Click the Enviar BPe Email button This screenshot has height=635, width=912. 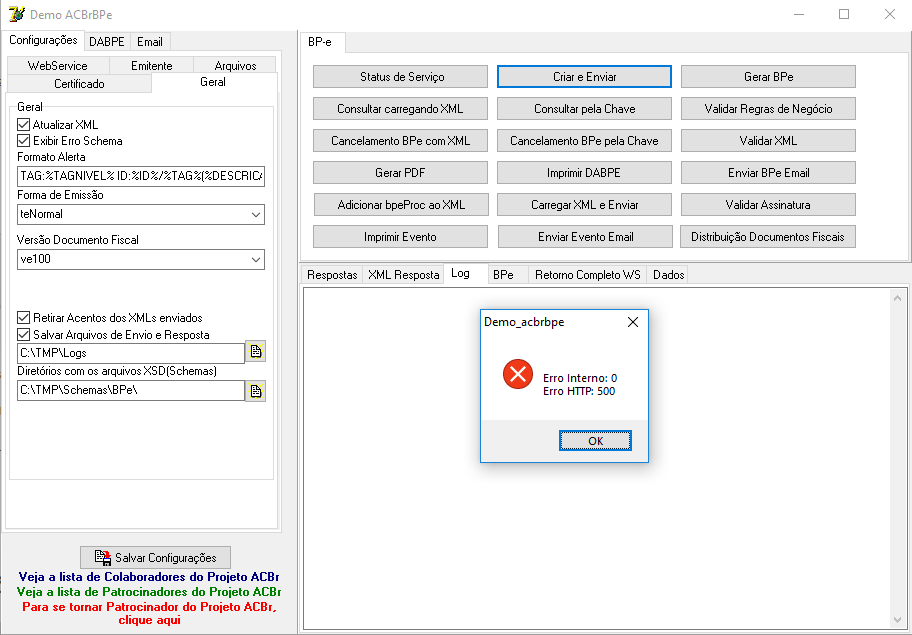[768, 173]
